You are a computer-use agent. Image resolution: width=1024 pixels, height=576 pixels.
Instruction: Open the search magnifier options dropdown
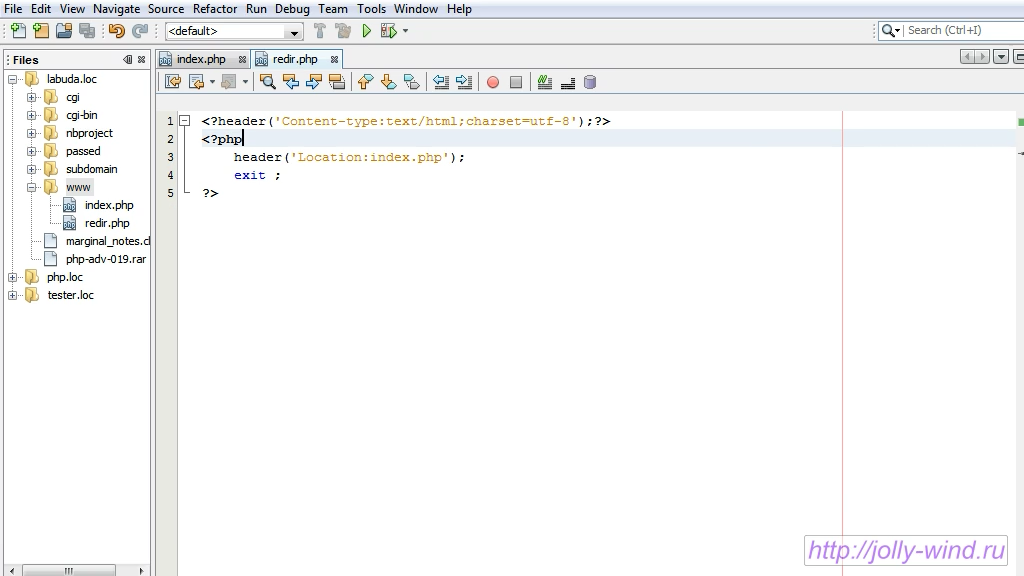coord(891,31)
